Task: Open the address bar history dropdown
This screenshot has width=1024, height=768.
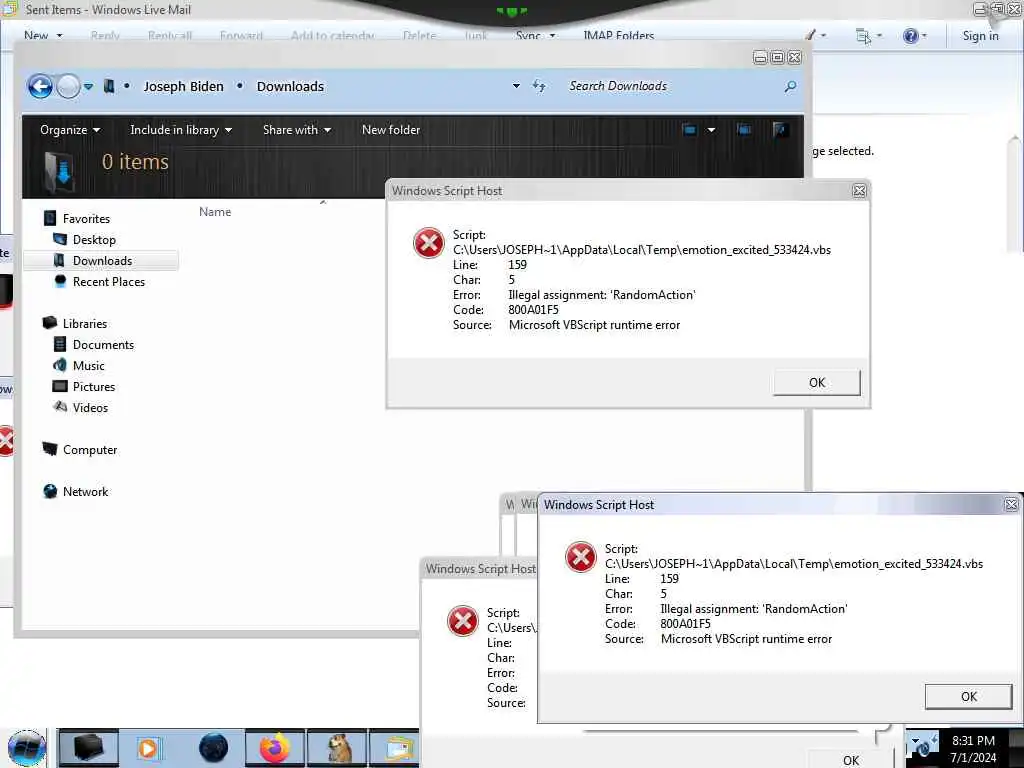Action: pos(516,86)
